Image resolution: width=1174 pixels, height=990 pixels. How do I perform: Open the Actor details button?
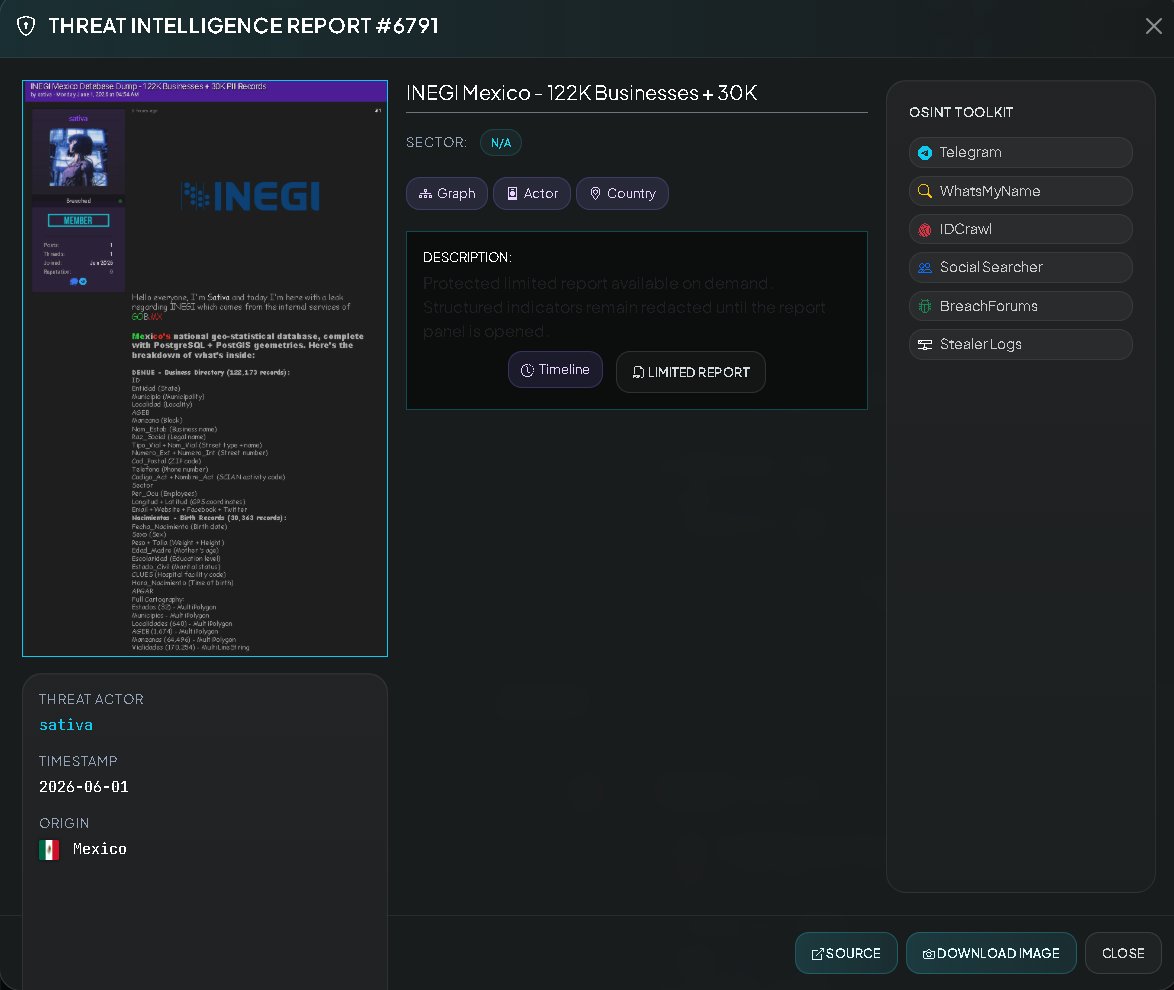click(x=532, y=193)
